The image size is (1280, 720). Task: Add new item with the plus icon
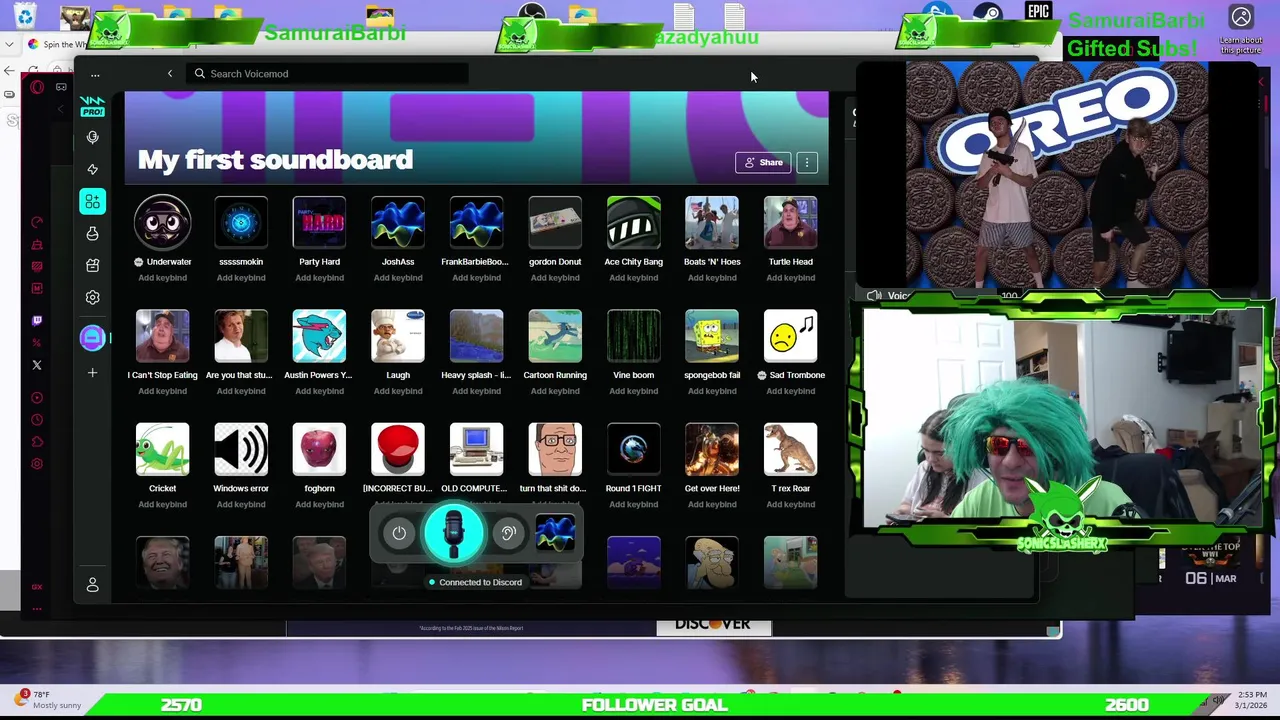tap(92, 373)
